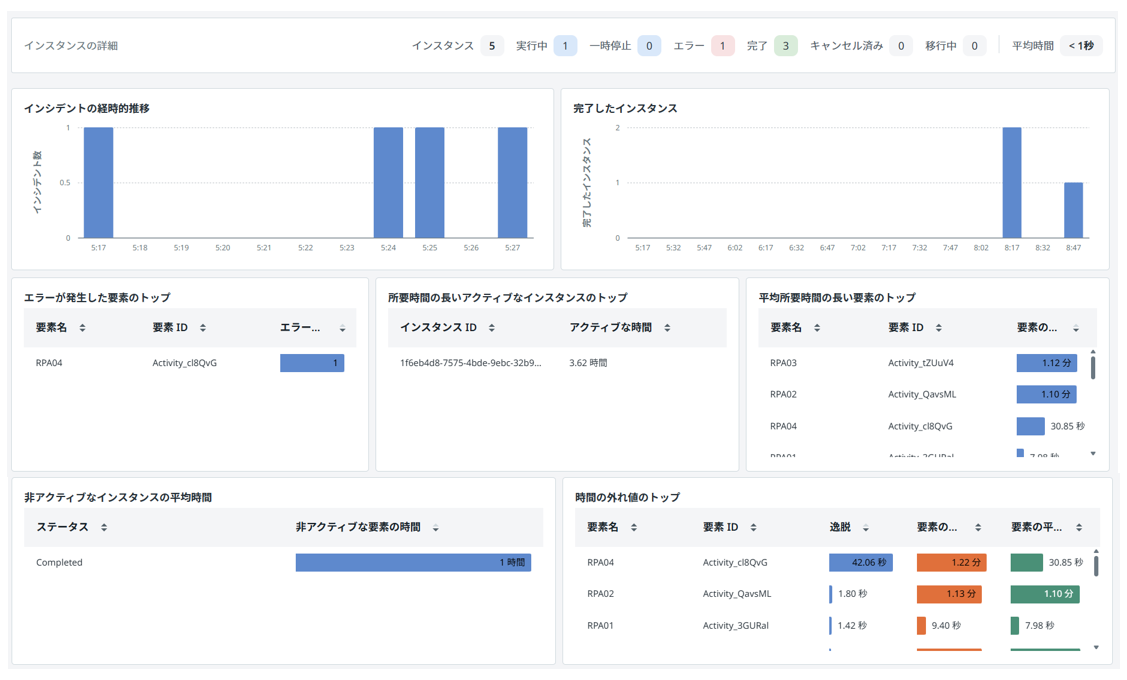Sort error elements table by エラー count column
This screenshot has height=680, width=1127.
342,328
